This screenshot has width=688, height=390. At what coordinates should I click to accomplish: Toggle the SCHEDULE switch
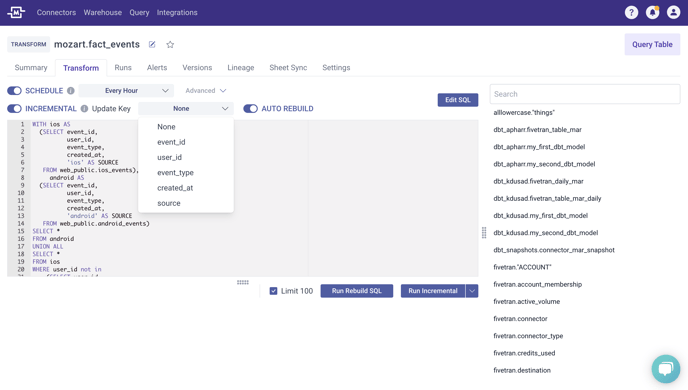[14, 91]
